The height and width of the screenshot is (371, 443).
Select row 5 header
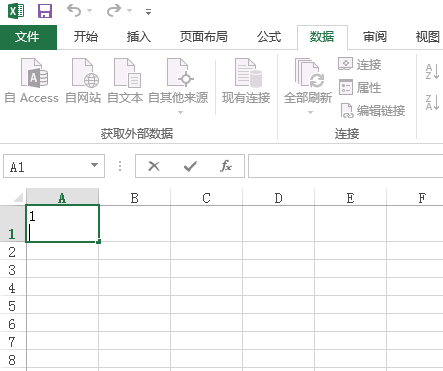click(x=13, y=305)
